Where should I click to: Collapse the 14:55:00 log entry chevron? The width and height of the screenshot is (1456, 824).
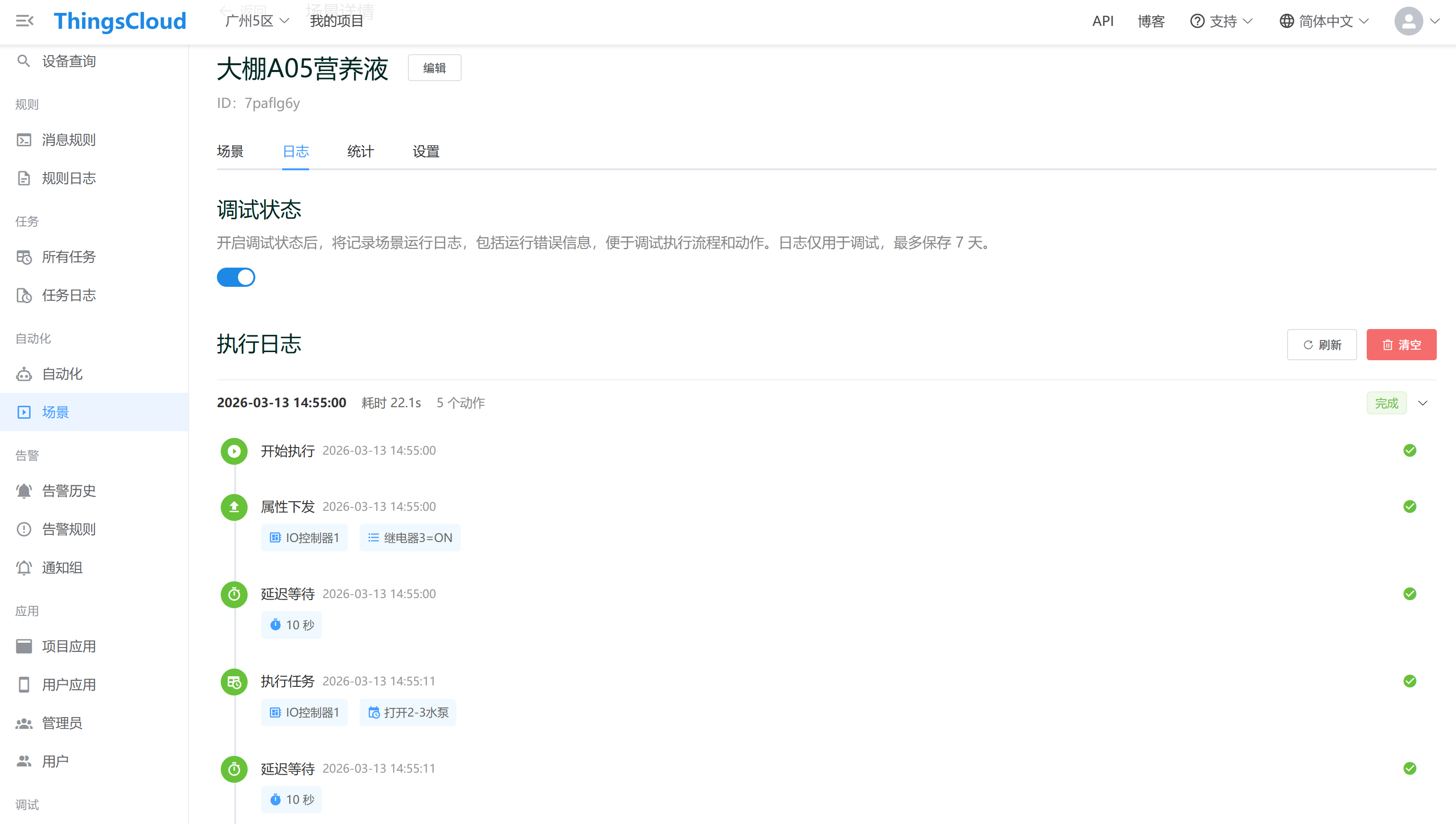[1422, 403]
